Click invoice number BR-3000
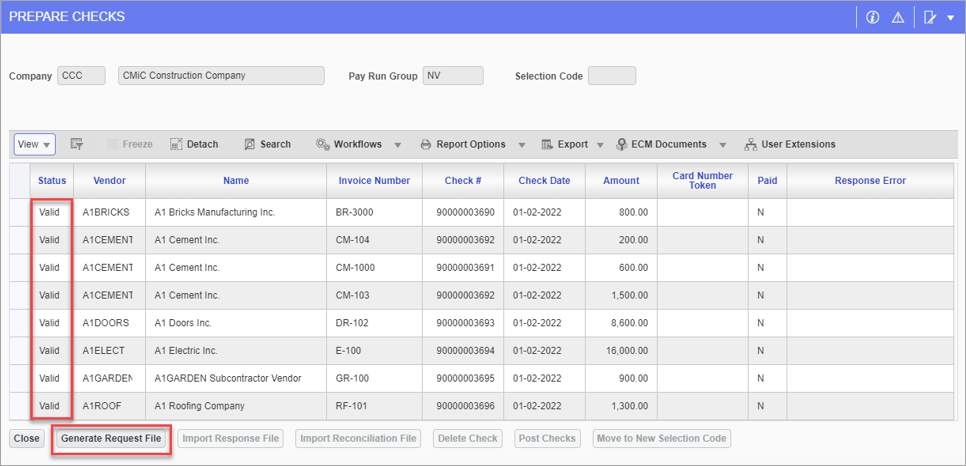Screen dimensions: 966x466 tap(354, 213)
